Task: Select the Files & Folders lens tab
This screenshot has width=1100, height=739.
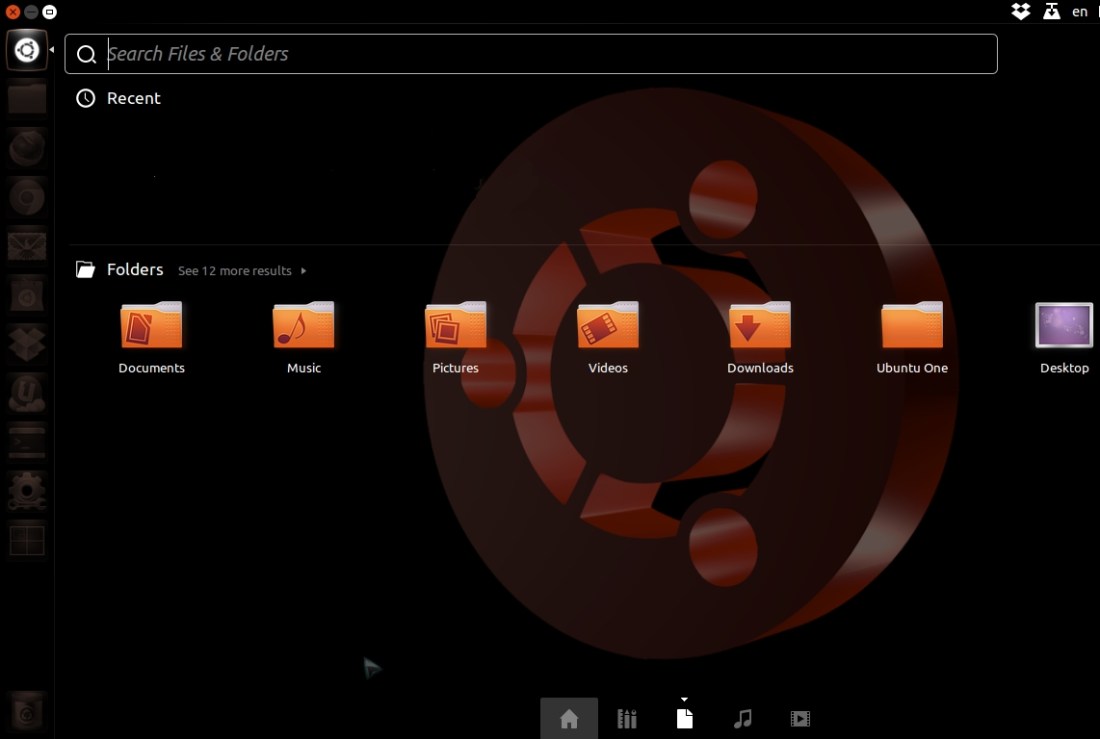Action: click(684, 718)
